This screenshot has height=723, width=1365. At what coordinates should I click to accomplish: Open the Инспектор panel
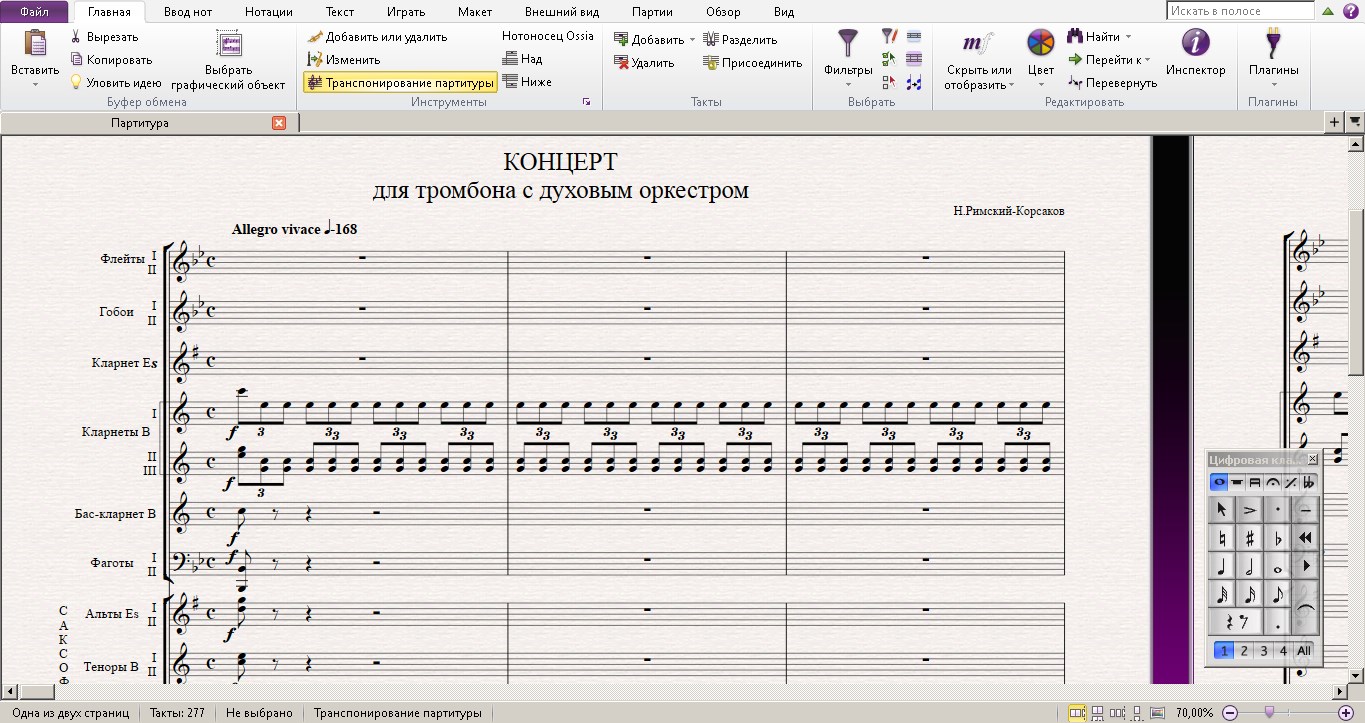point(1195,52)
